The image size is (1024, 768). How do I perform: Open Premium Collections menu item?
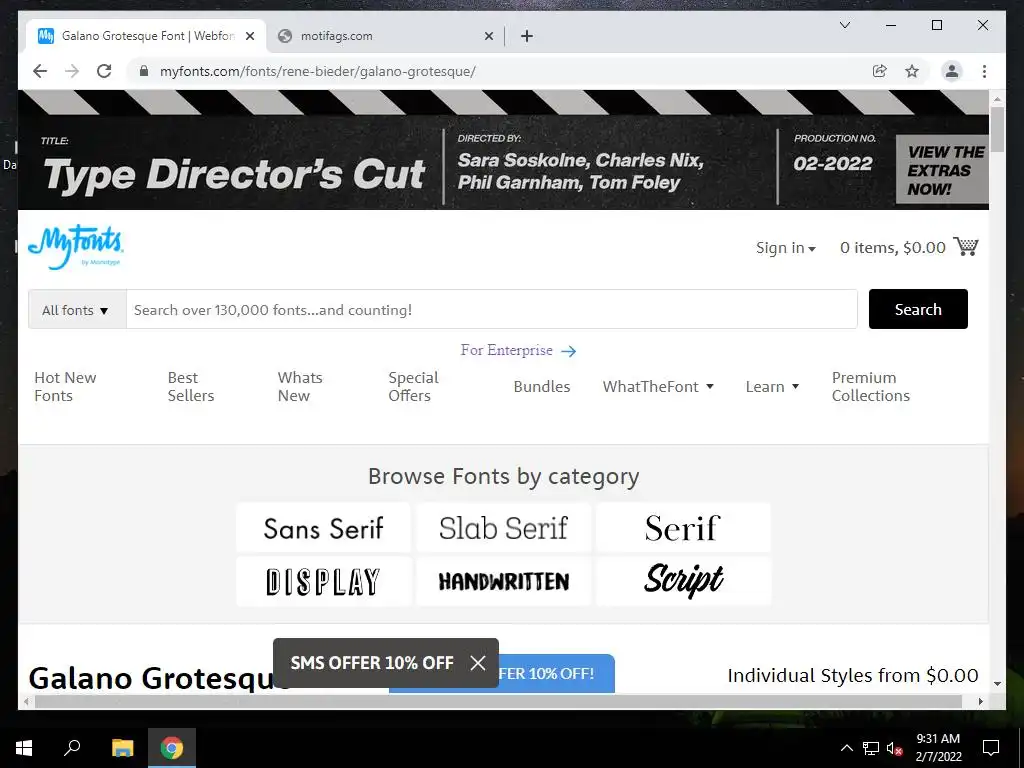click(871, 387)
